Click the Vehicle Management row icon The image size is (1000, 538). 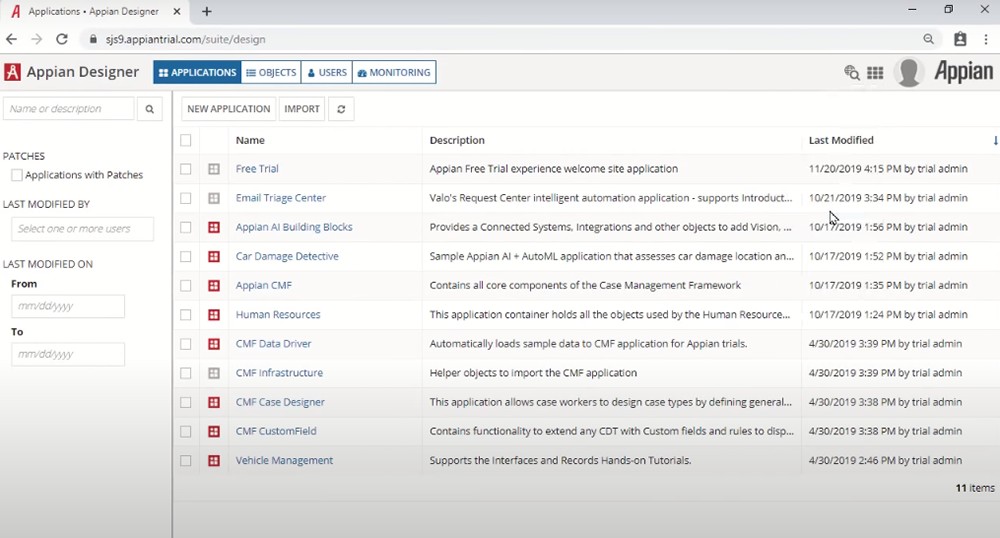pos(214,460)
